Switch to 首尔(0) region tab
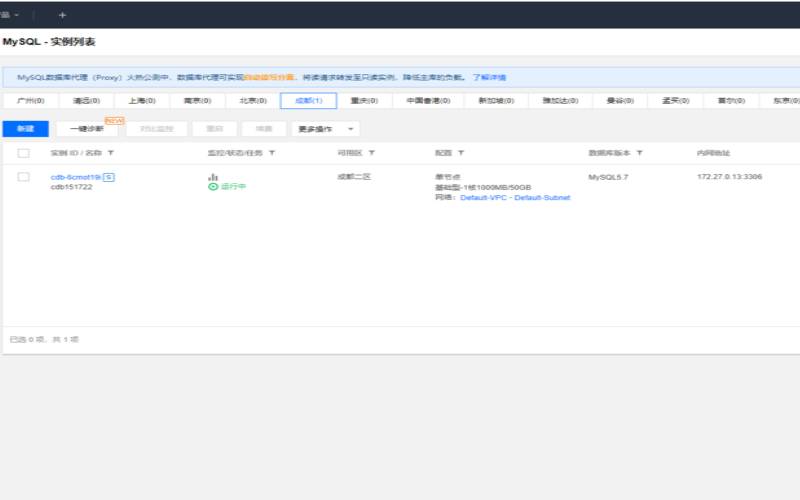The width and height of the screenshot is (800, 500). click(731, 101)
